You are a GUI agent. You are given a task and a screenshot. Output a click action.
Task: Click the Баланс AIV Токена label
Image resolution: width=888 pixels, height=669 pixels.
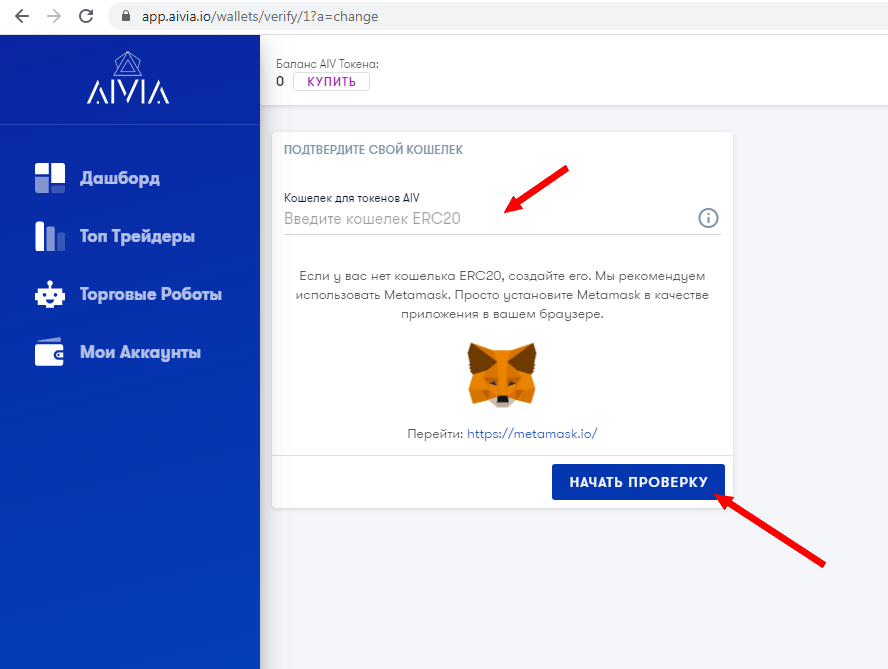(327, 64)
